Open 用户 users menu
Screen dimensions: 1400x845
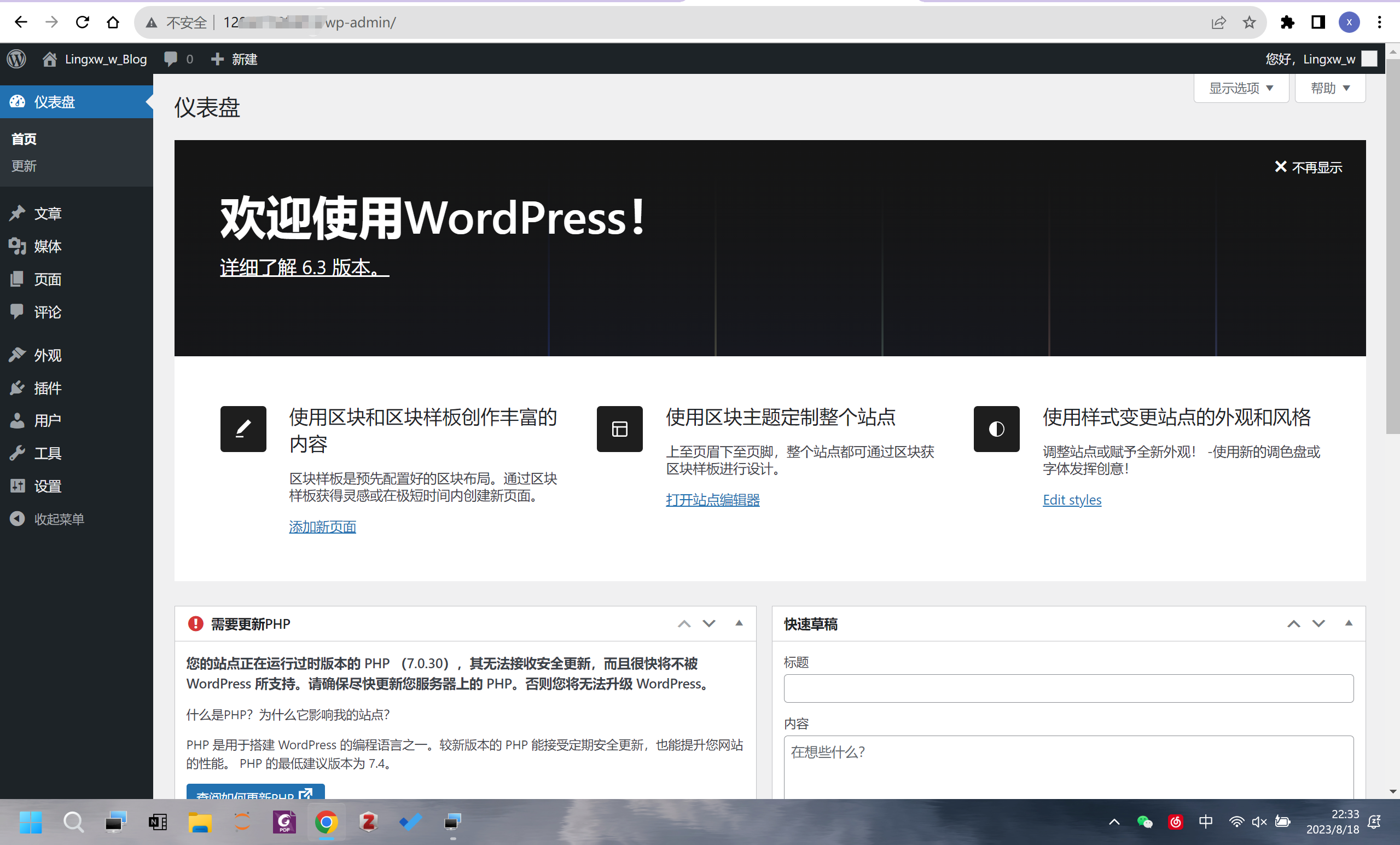tap(76, 420)
